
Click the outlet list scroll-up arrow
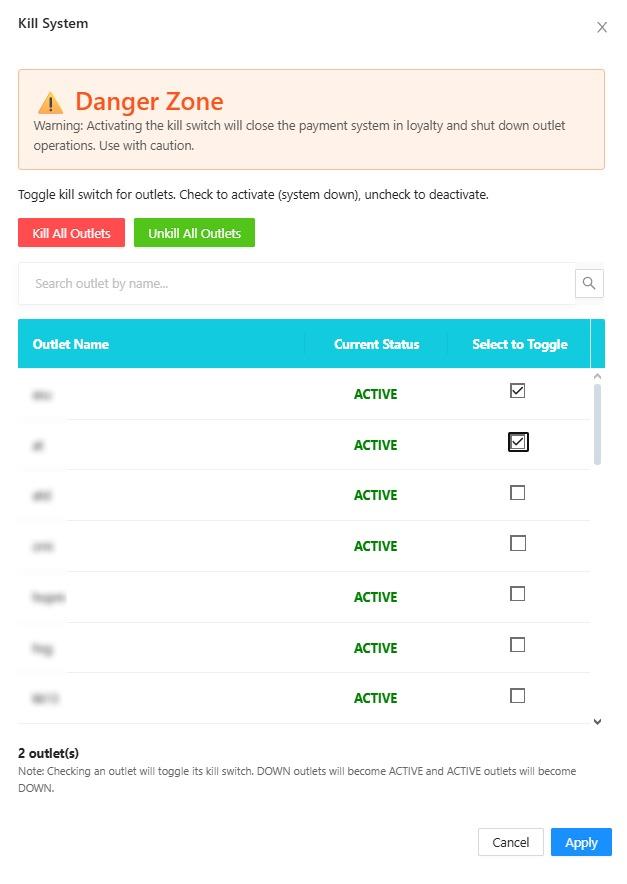point(597,376)
